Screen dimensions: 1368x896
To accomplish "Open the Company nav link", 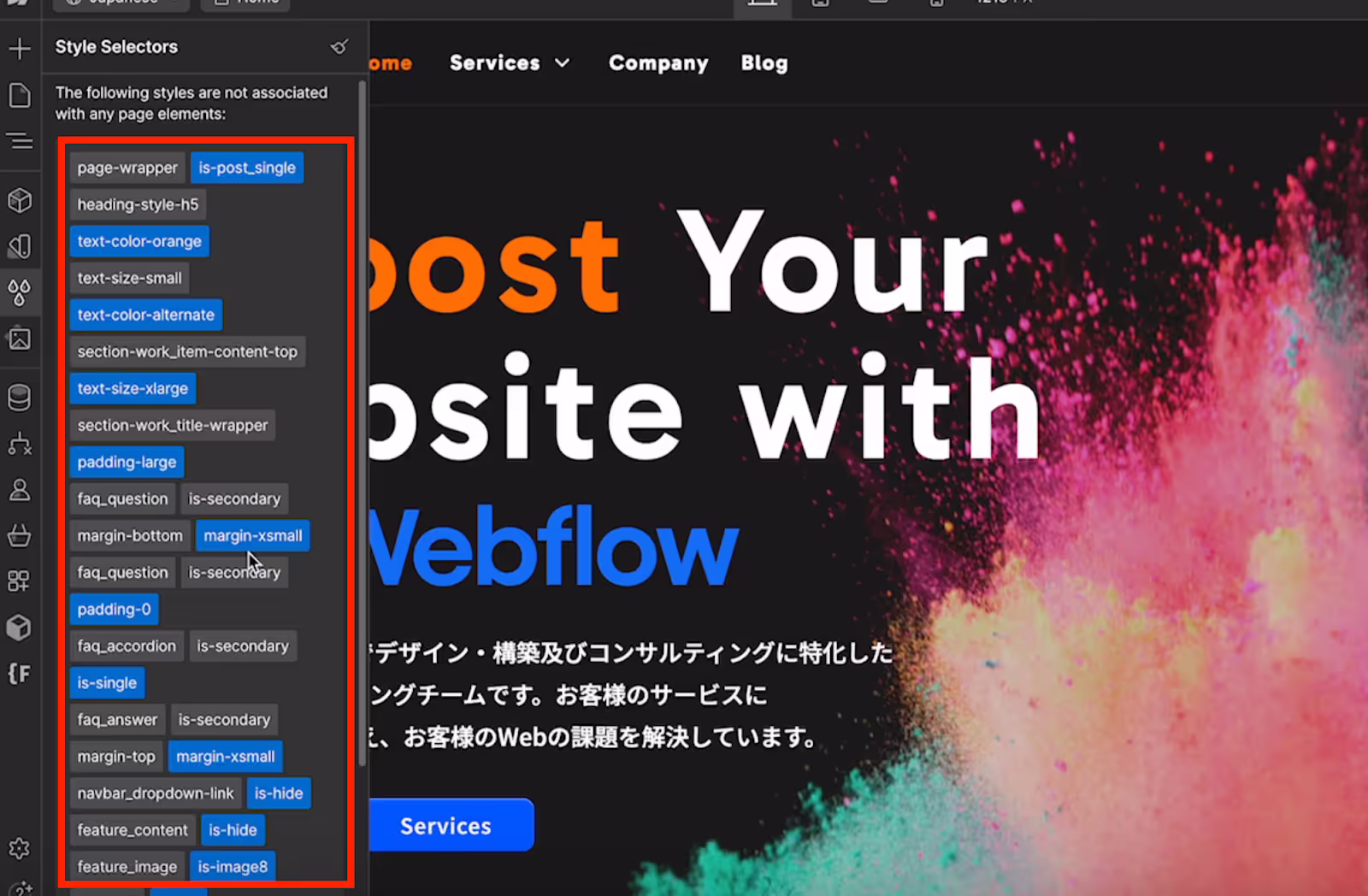I will tap(658, 63).
